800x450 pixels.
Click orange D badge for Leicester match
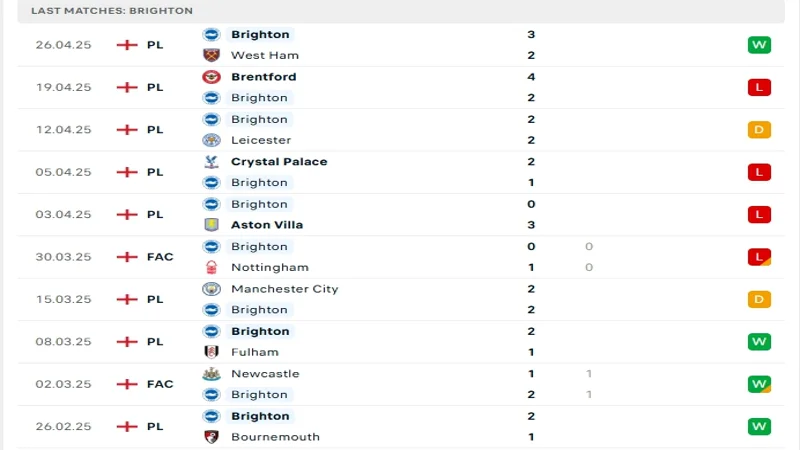tap(759, 130)
